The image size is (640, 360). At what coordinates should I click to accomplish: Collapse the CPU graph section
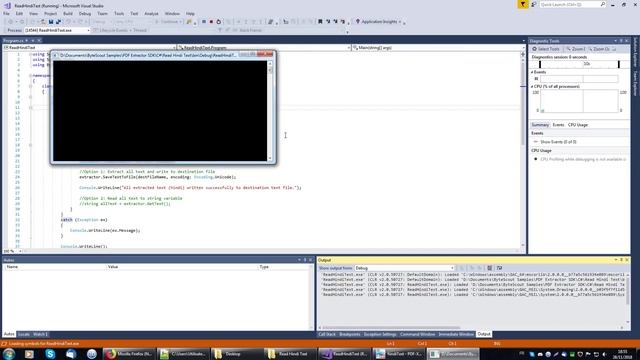coord(532,87)
